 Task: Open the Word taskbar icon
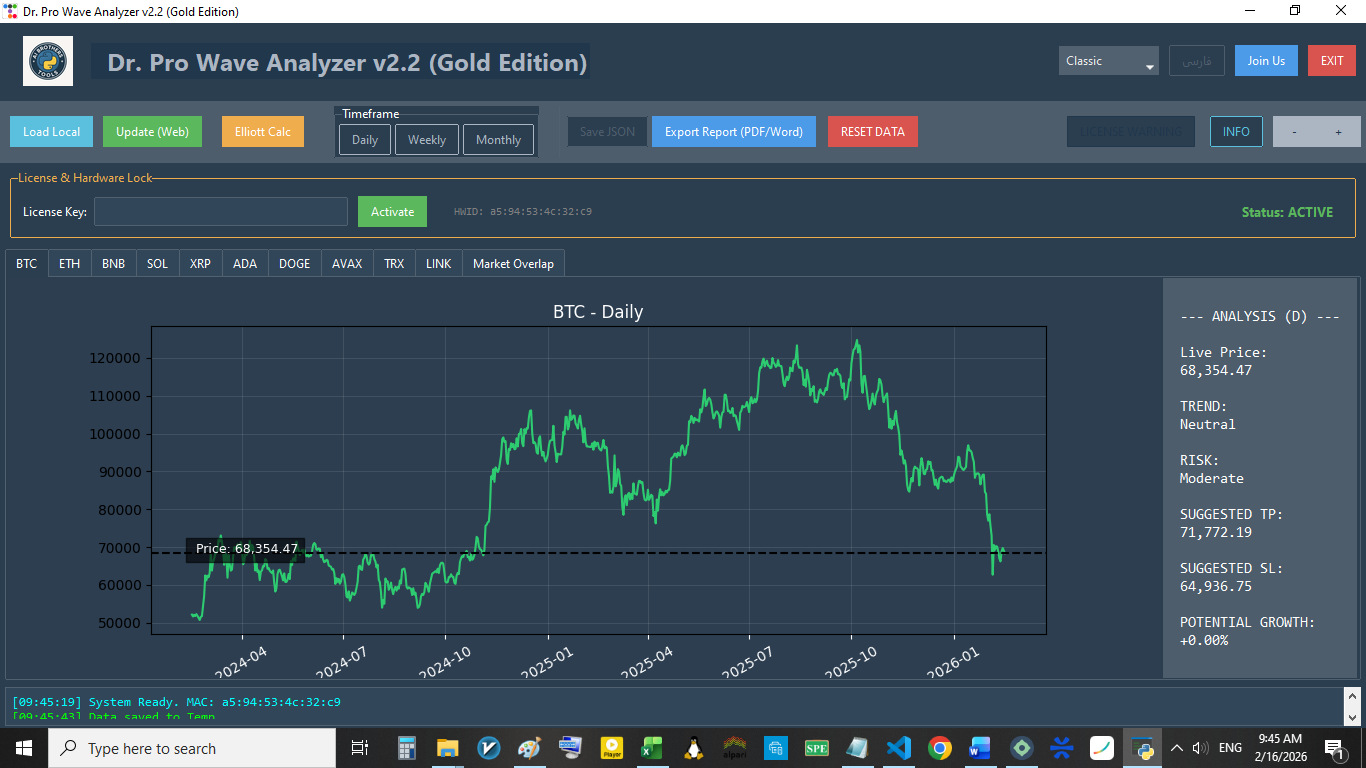point(980,748)
